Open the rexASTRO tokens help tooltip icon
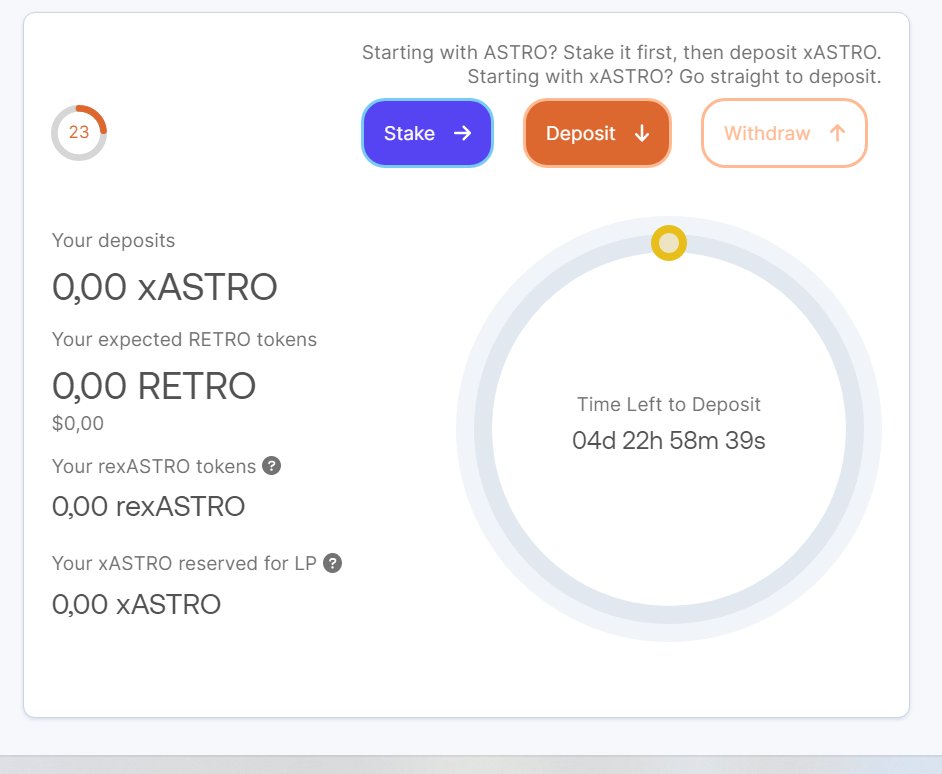Image resolution: width=942 pixels, height=774 pixels. tap(271, 465)
